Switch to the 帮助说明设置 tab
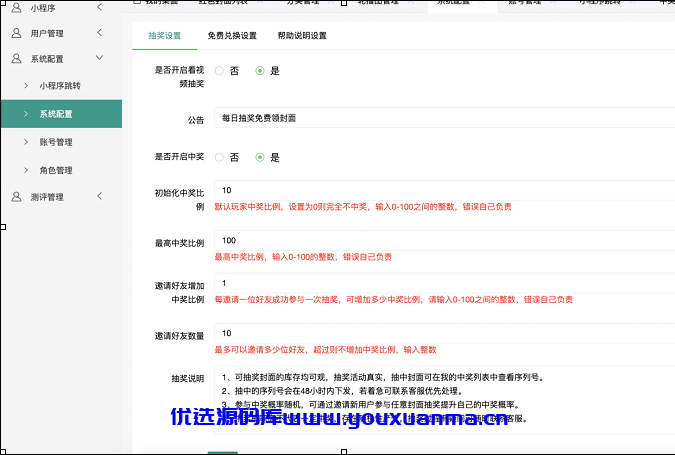 [302, 36]
